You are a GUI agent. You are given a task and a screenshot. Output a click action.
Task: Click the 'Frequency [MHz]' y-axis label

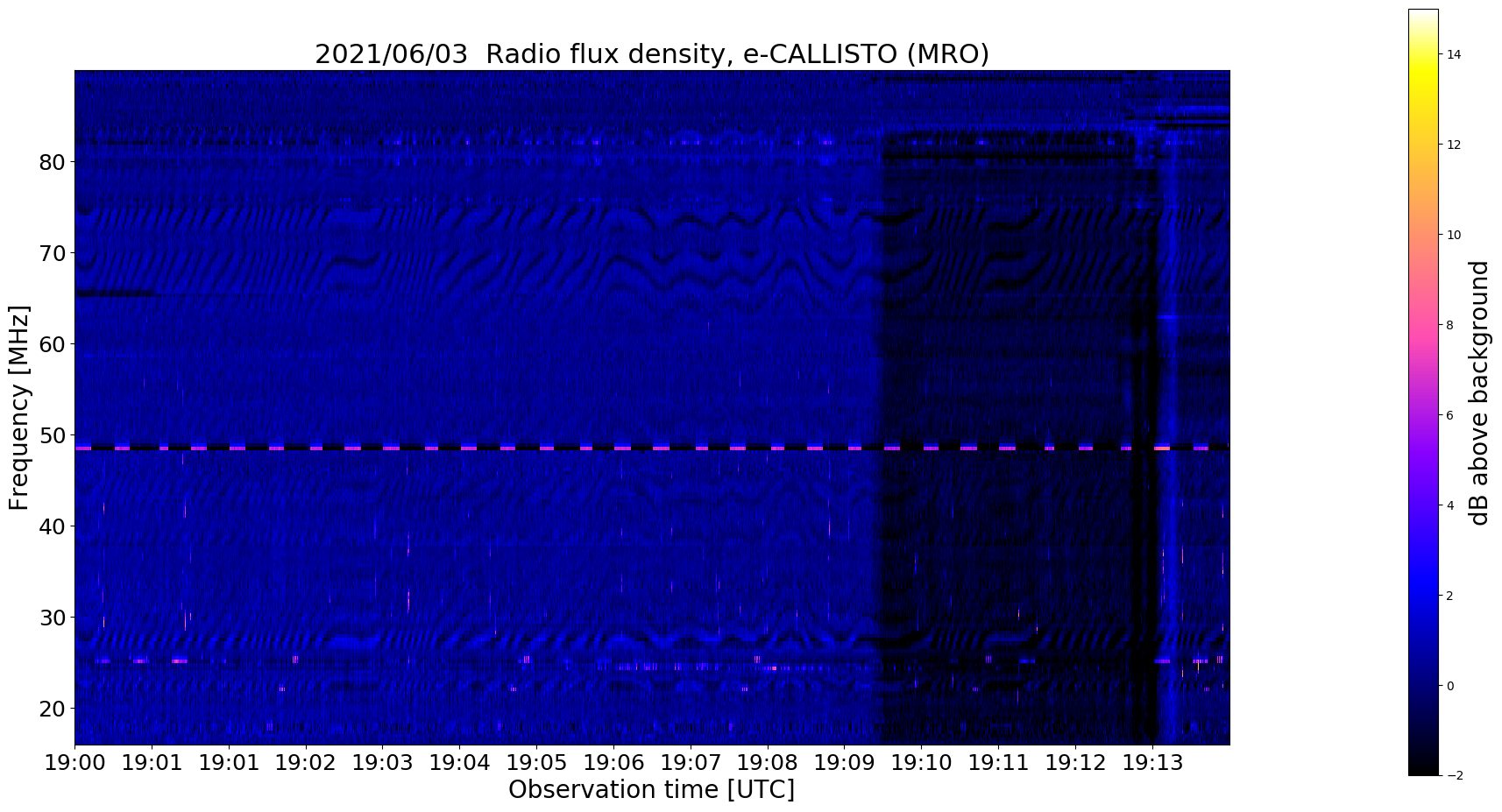tap(19, 407)
